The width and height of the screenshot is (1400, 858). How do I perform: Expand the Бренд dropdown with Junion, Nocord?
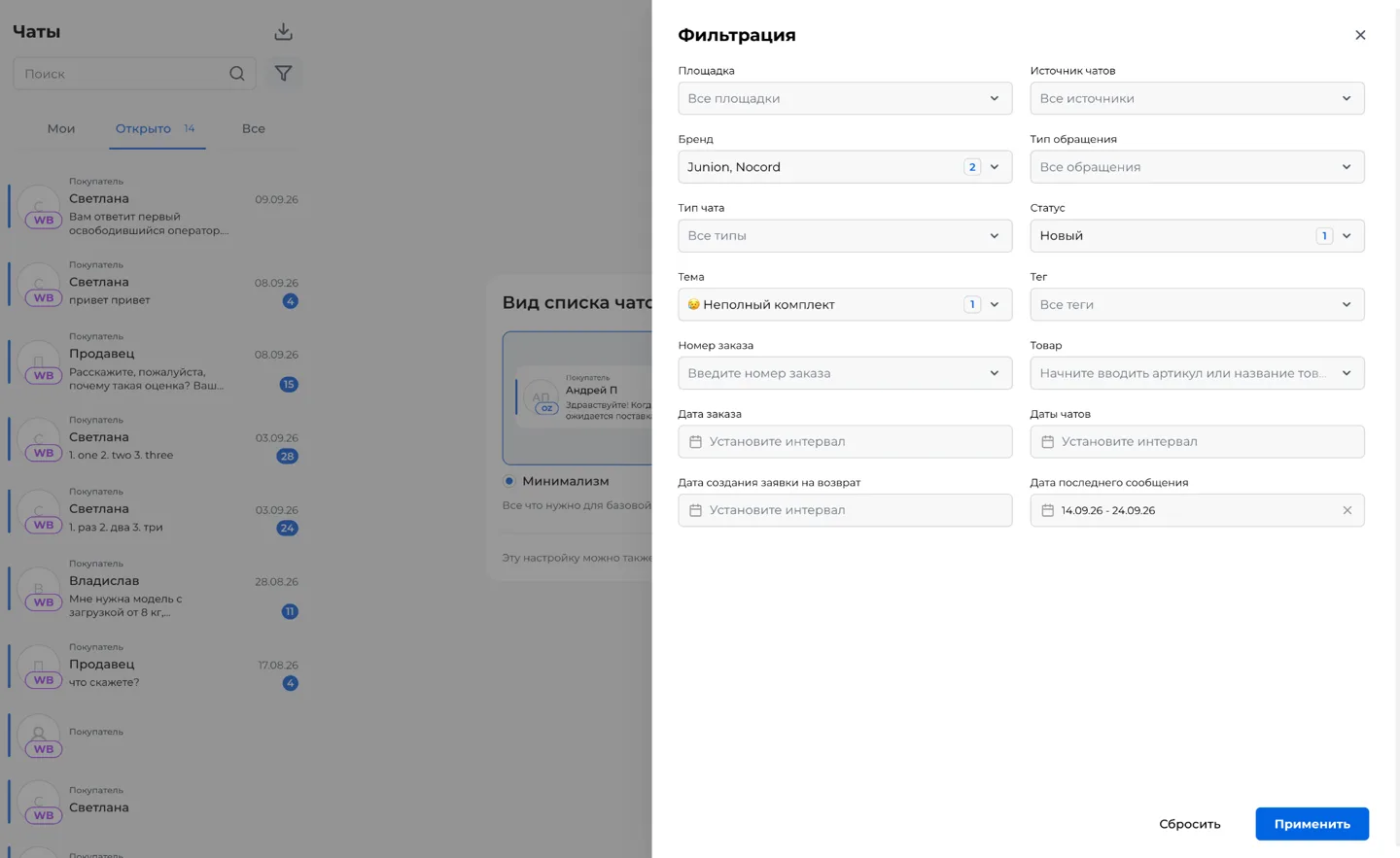click(x=845, y=167)
